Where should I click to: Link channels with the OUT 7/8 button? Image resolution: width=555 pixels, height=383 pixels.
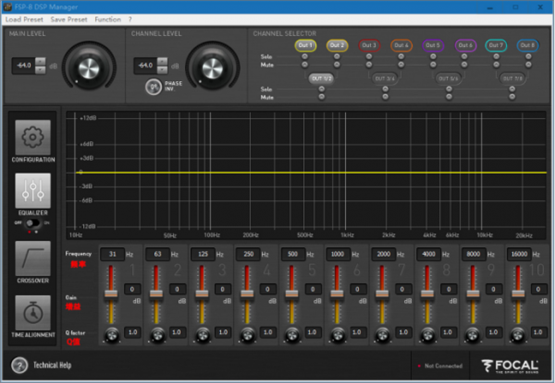tap(513, 79)
